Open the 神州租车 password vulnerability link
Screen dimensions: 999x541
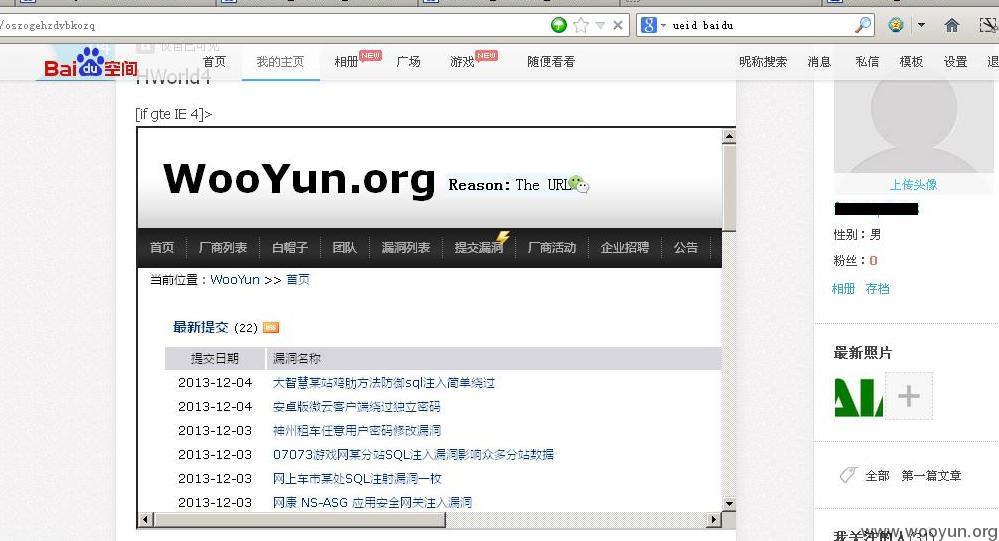click(357, 431)
